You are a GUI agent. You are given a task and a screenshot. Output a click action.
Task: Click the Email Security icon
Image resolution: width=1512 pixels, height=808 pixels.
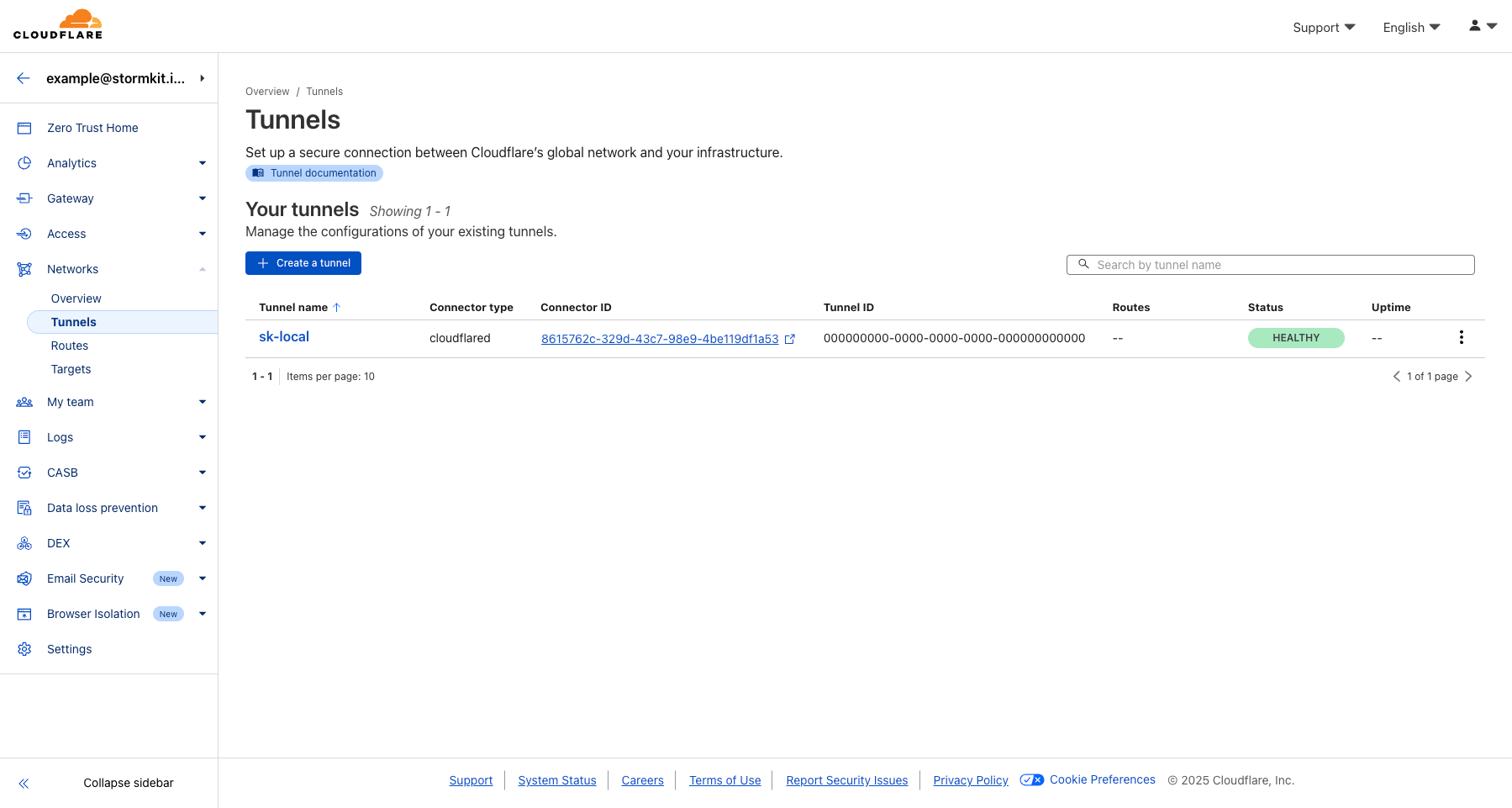[24, 578]
